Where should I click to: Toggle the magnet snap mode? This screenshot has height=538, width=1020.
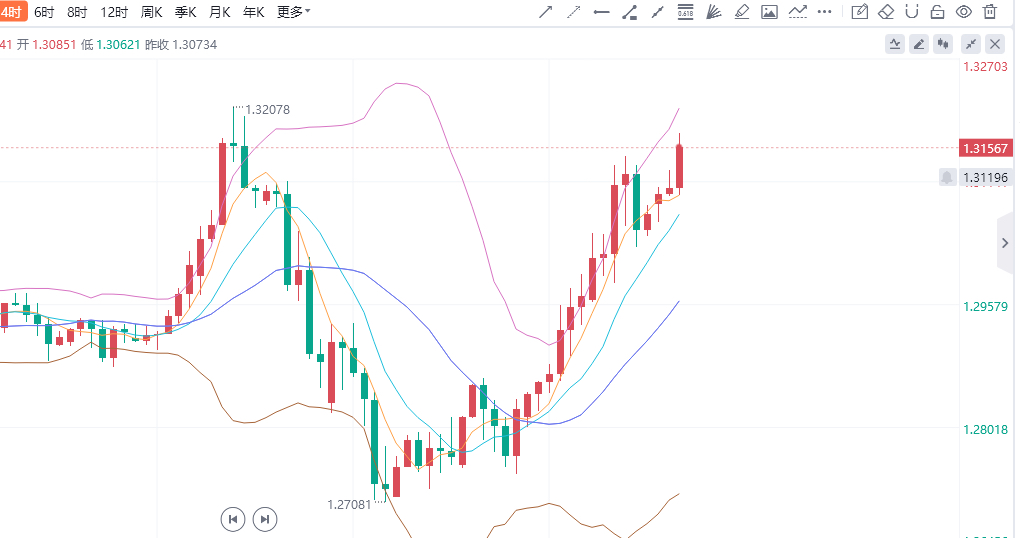click(912, 12)
